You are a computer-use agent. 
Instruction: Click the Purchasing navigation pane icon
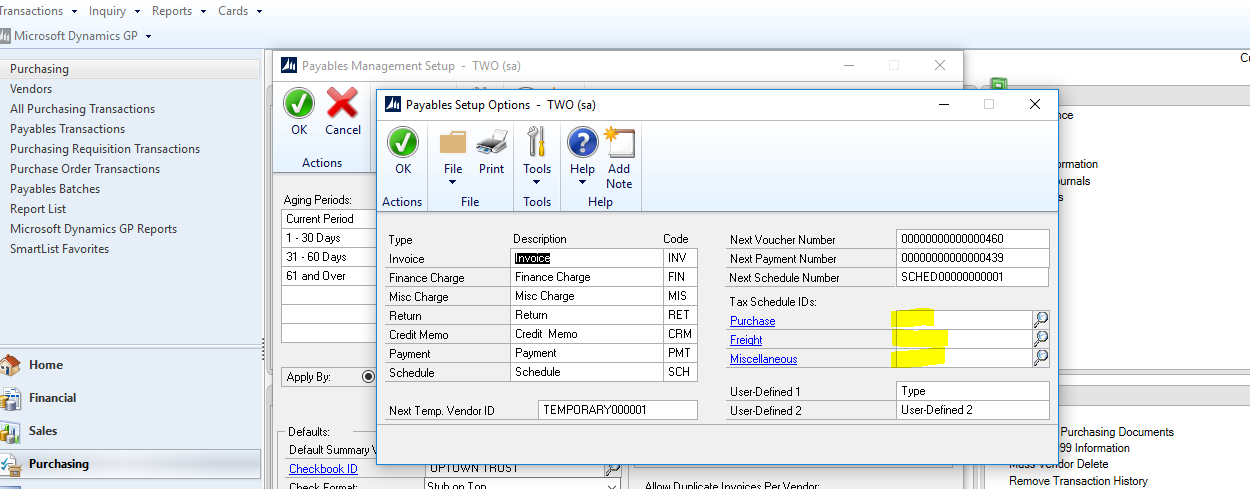click(x=11, y=464)
